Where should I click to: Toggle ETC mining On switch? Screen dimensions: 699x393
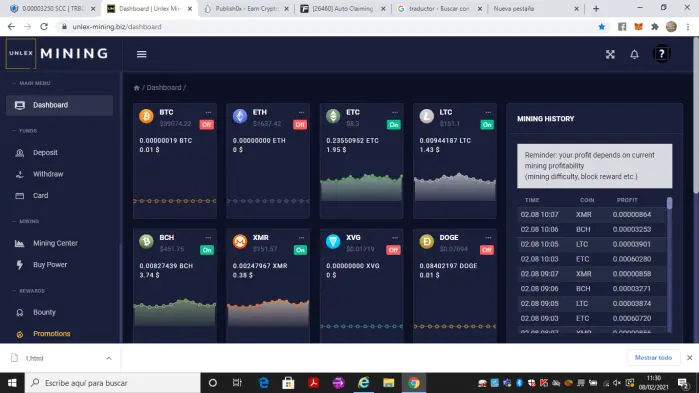(394, 125)
